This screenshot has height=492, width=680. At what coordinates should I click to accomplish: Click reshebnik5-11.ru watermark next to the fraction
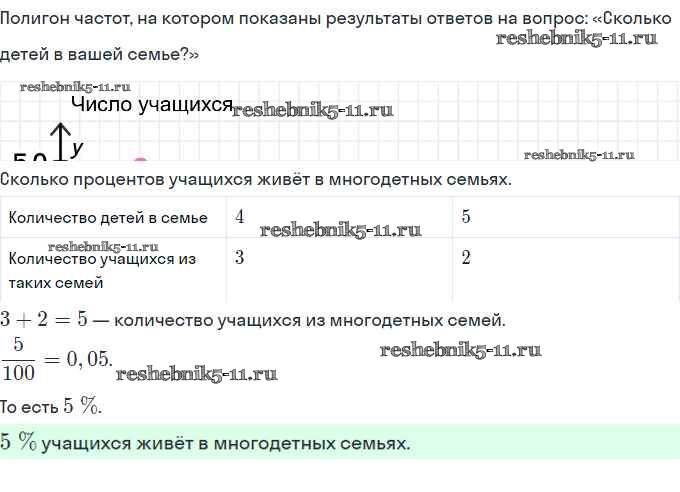196,374
